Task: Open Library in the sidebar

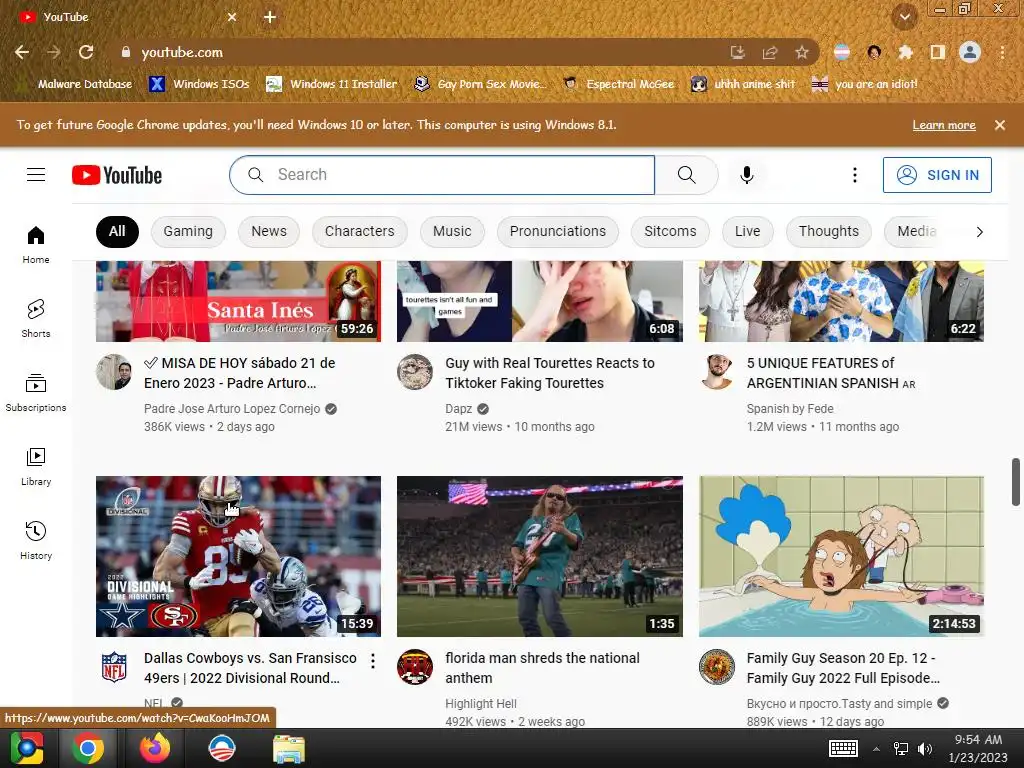Action: tap(36, 466)
